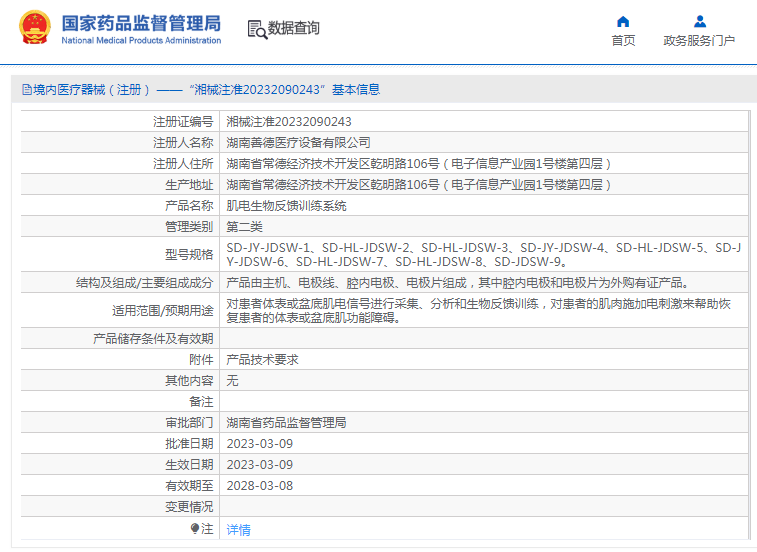Click attachment value 产品技术要求
Viewport: 757px width, 552px height.
click(262, 360)
